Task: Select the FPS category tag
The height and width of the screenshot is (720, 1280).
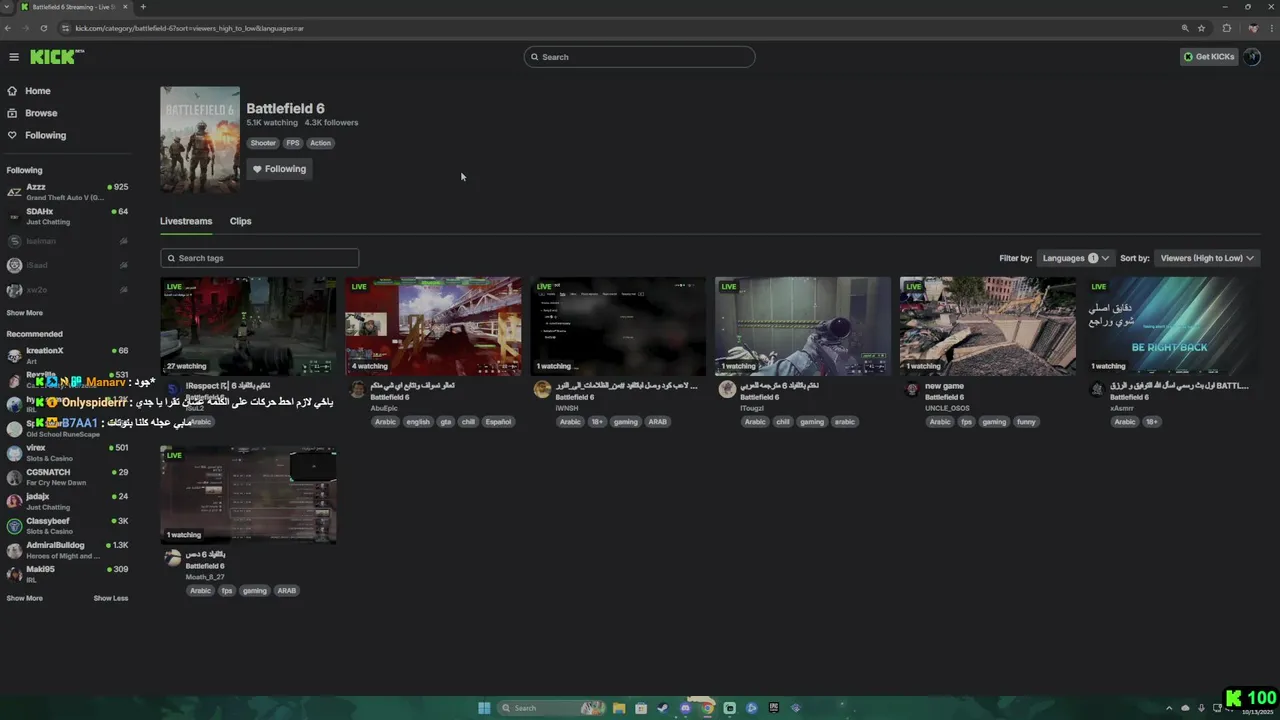Action: (x=293, y=143)
